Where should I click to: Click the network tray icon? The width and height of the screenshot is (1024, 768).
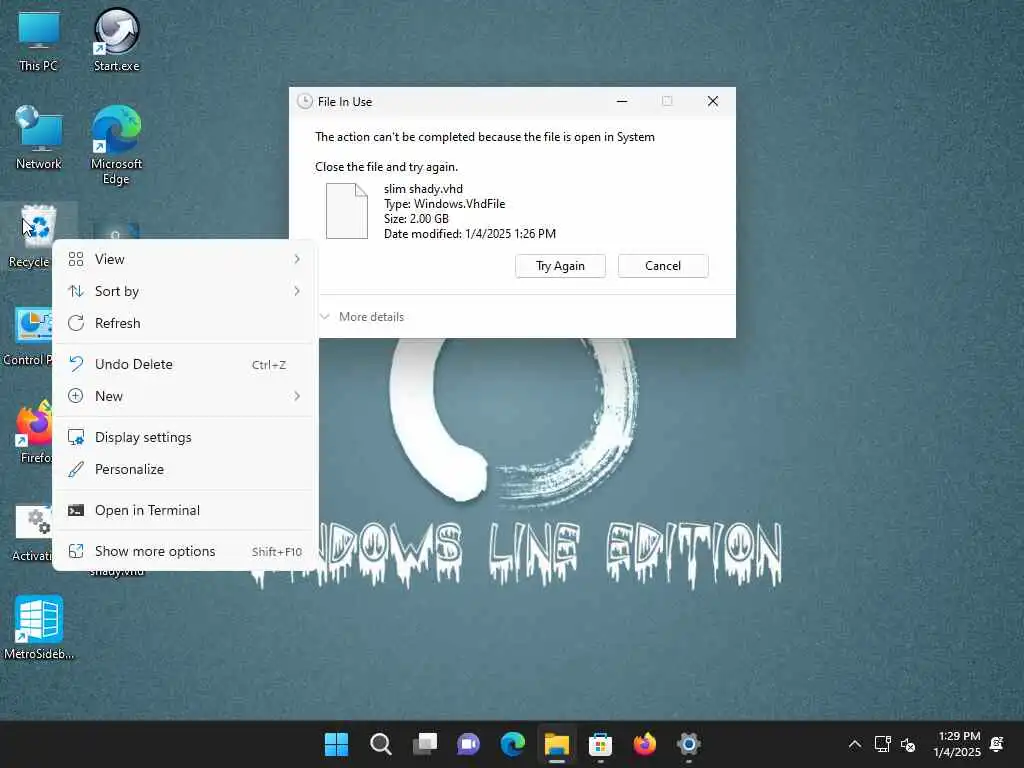882,744
